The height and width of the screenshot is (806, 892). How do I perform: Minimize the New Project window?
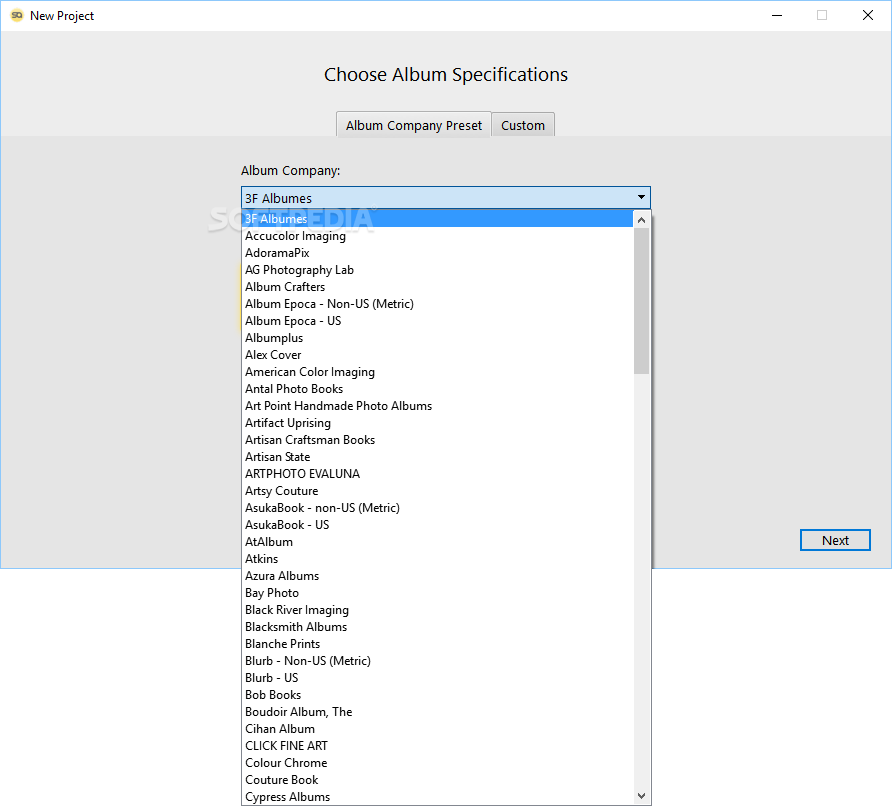click(777, 15)
